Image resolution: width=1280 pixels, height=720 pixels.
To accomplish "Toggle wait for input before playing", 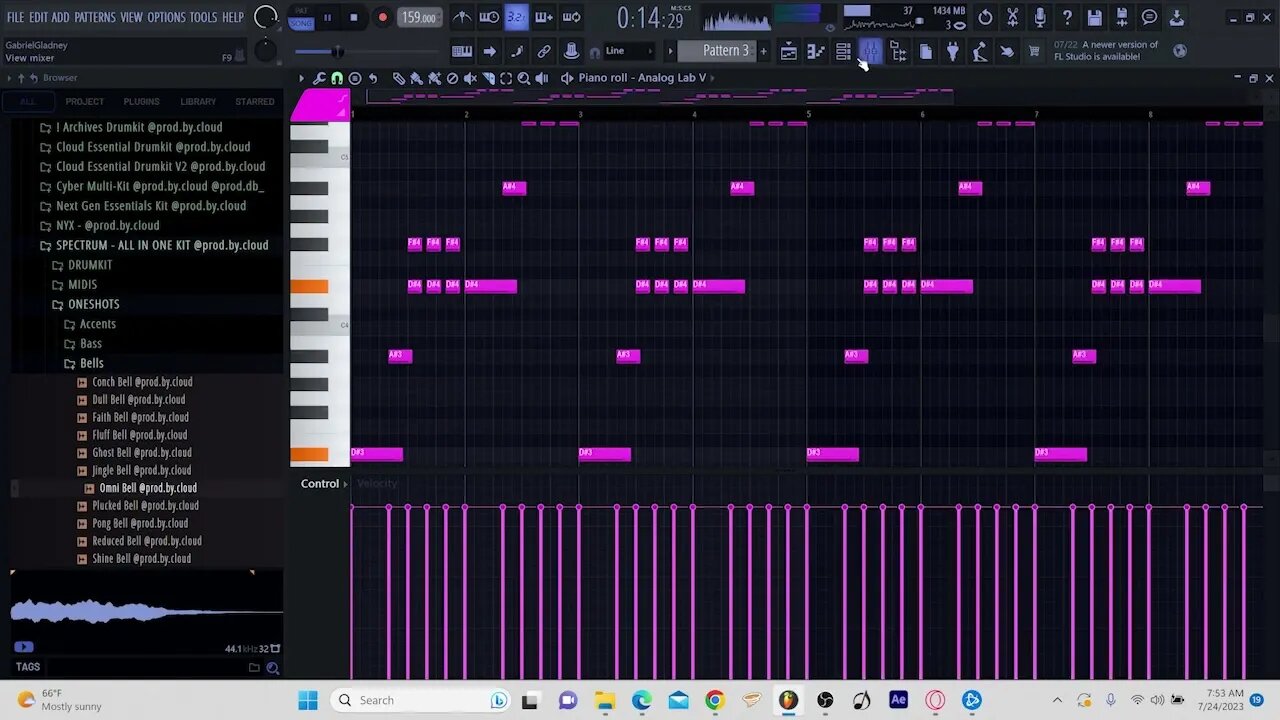I will 489,17.
